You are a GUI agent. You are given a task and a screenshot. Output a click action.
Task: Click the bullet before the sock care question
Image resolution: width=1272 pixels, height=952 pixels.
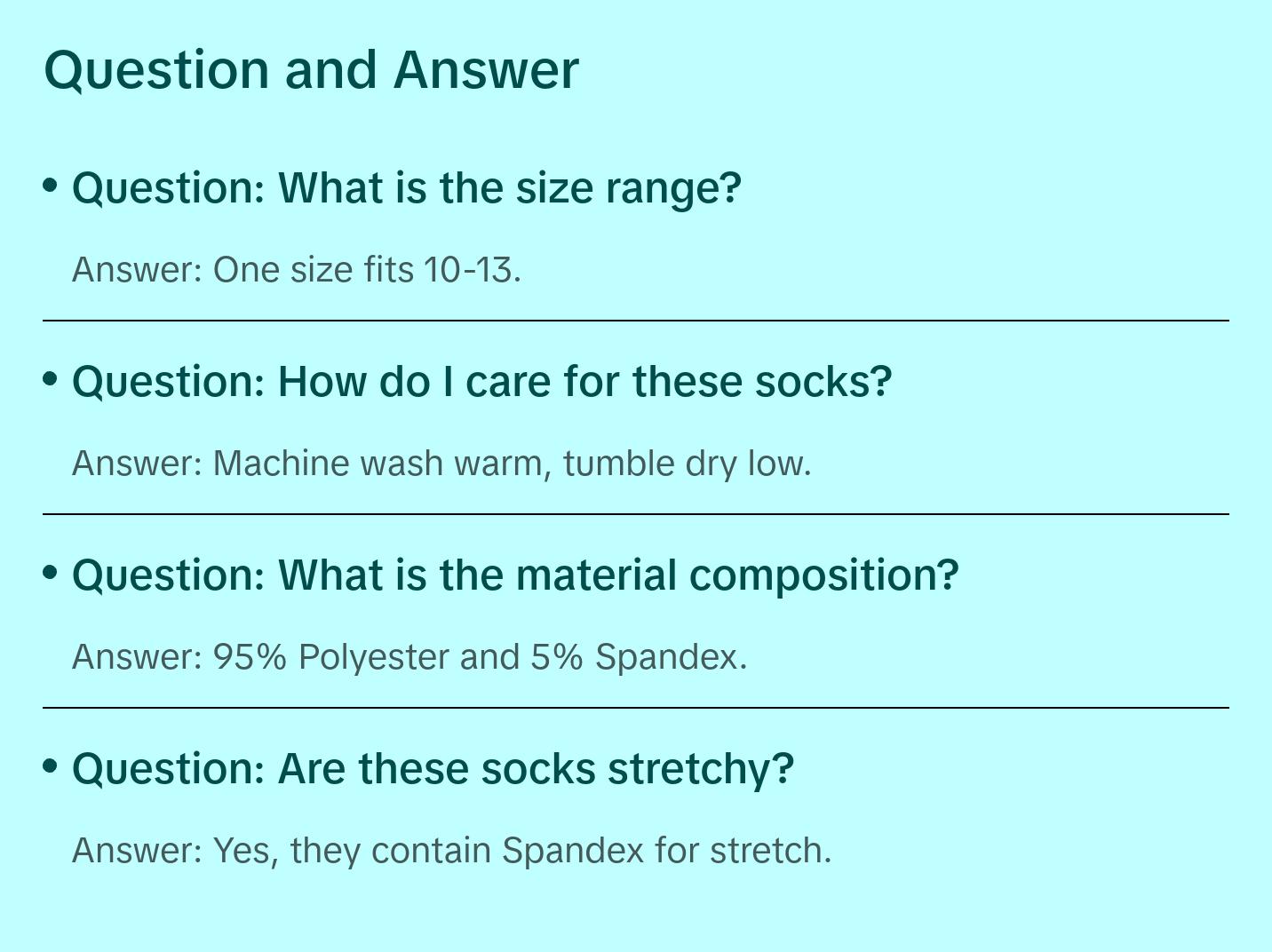tap(51, 379)
